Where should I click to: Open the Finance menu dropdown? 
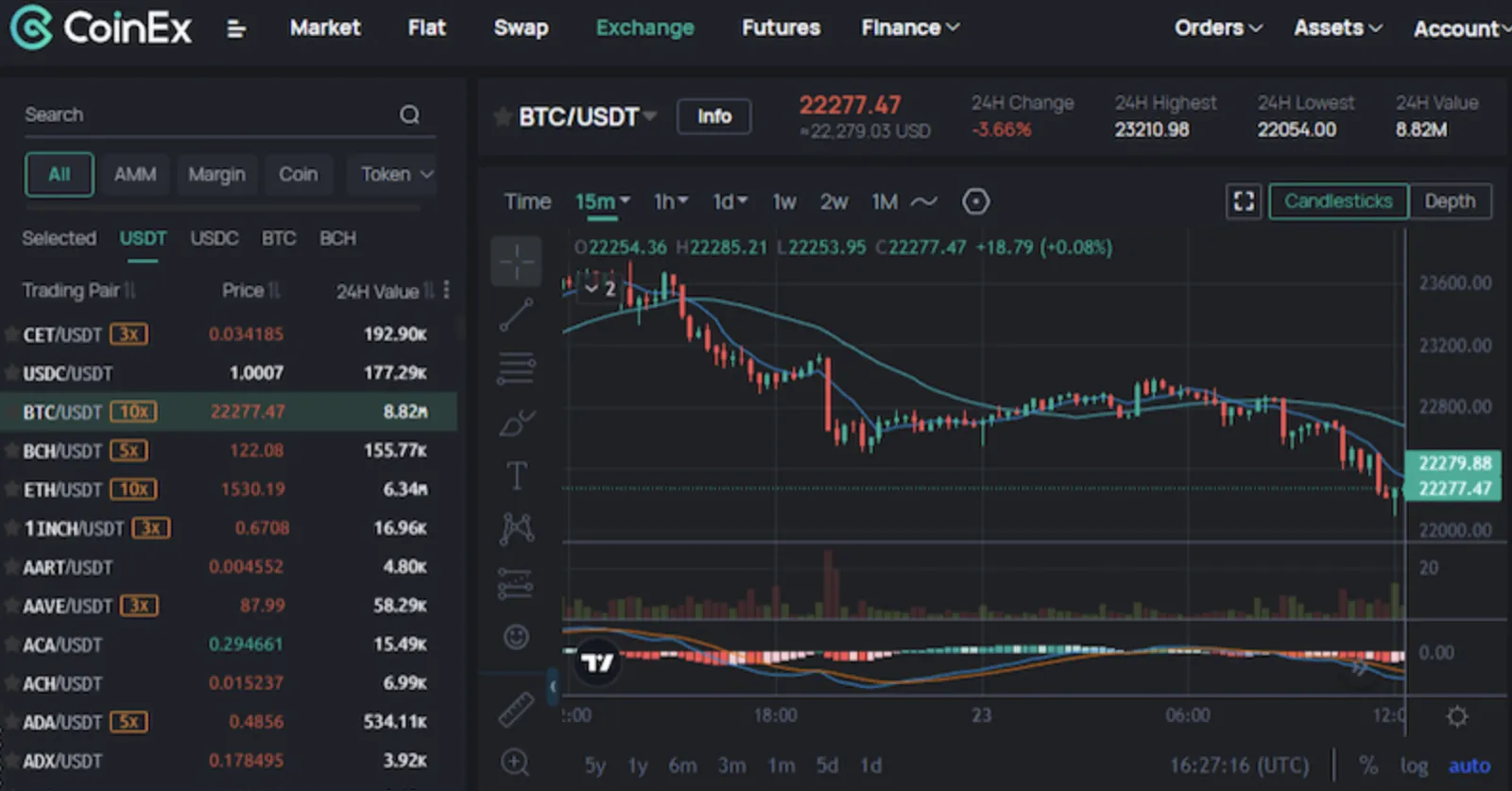coord(910,28)
